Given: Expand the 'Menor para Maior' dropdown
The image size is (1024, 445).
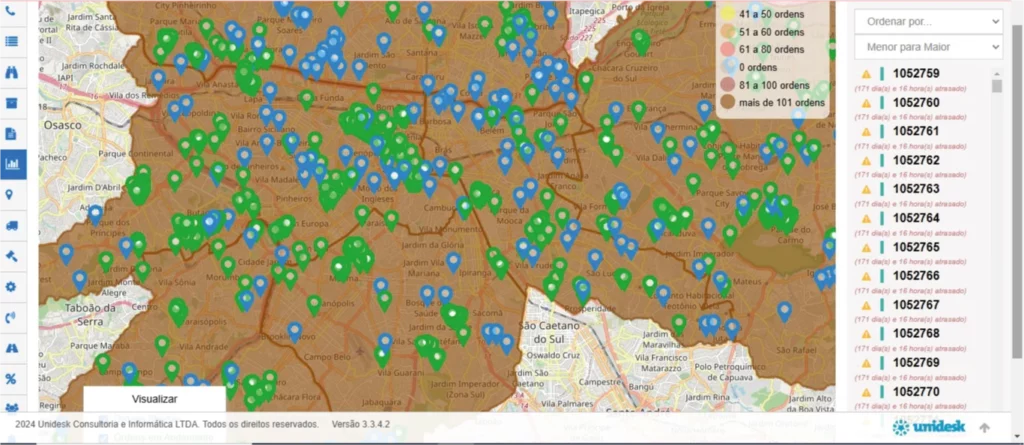Looking at the screenshot, I should coord(927,46).
